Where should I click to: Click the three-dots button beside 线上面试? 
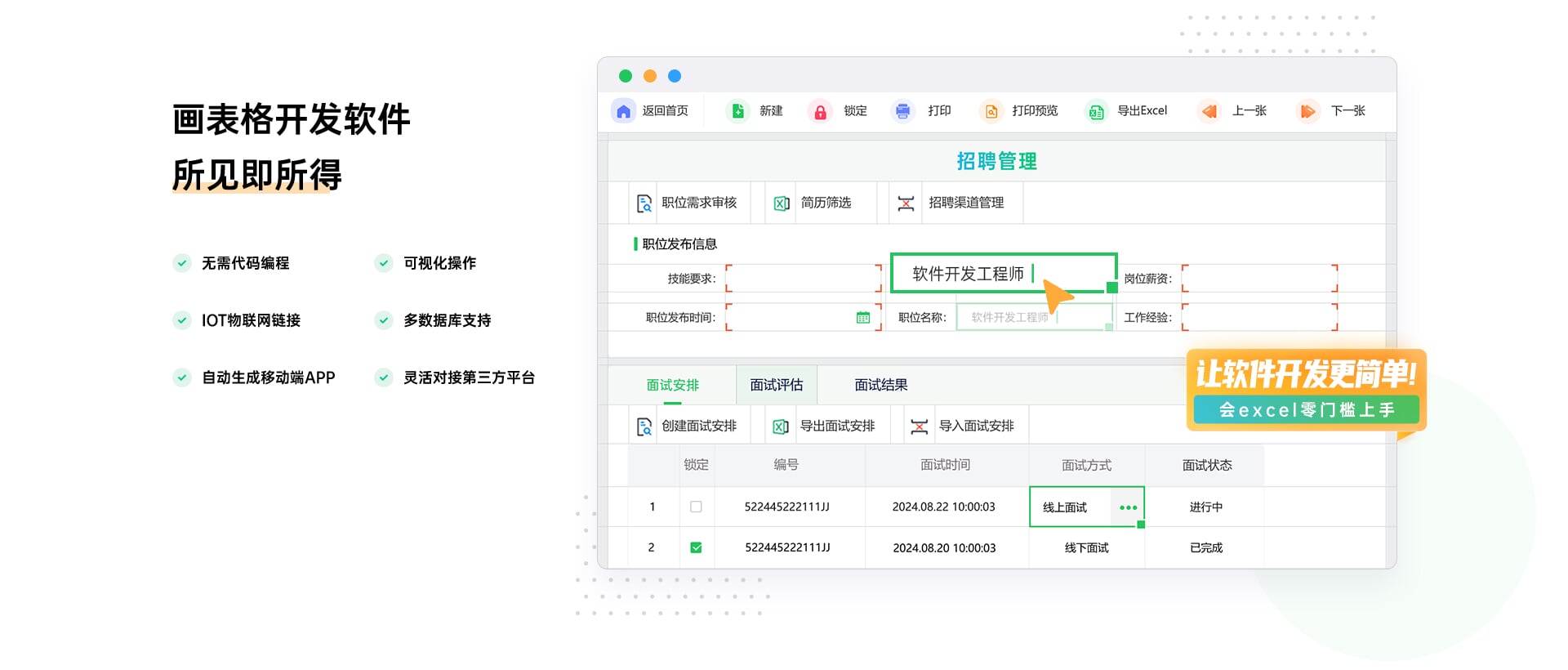pos(1128,507)
